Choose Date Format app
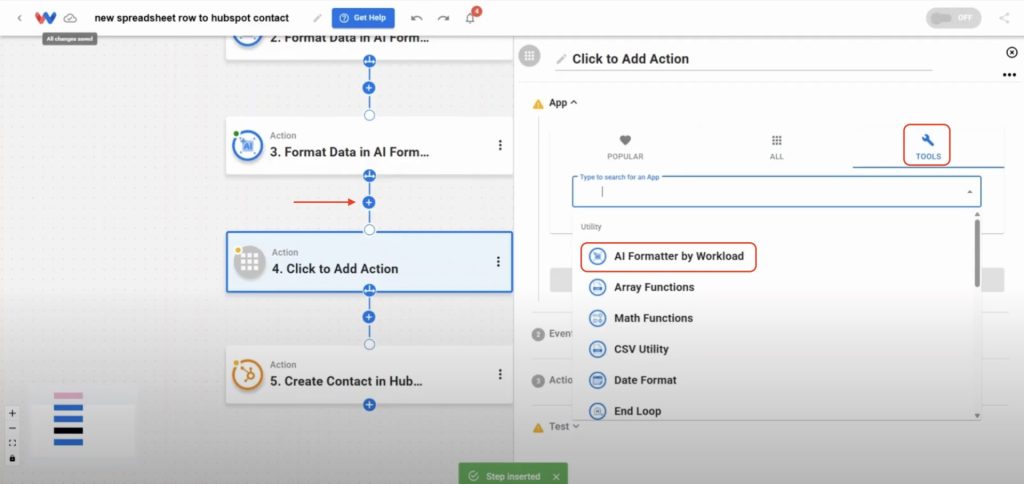The image size is (1024, 484). 645,380
